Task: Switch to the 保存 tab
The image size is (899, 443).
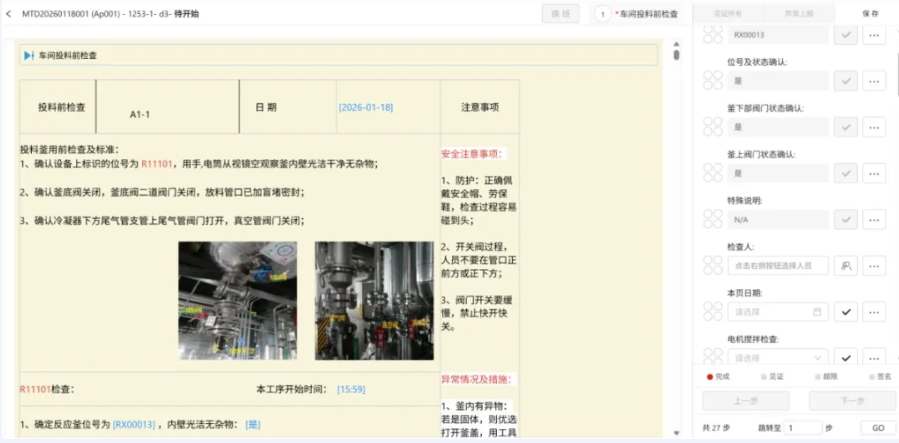Action: [869, 14]
